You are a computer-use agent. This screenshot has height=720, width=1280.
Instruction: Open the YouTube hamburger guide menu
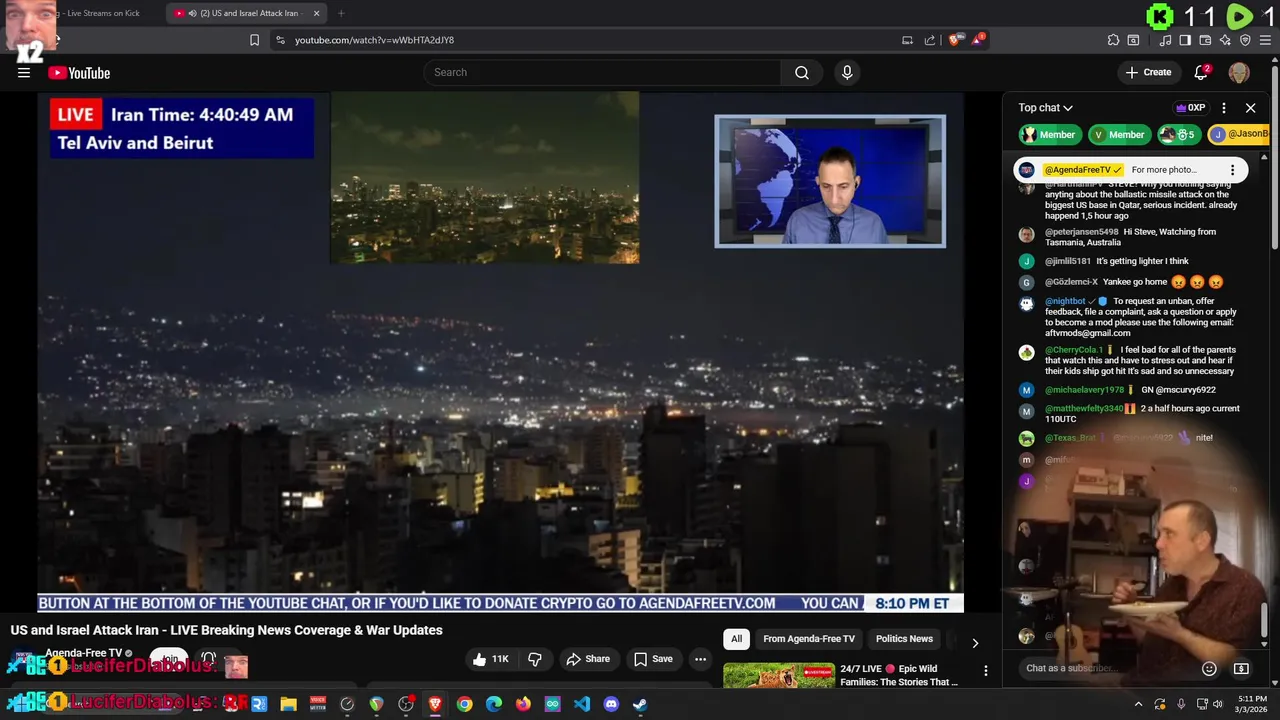(x=24, y=72)
